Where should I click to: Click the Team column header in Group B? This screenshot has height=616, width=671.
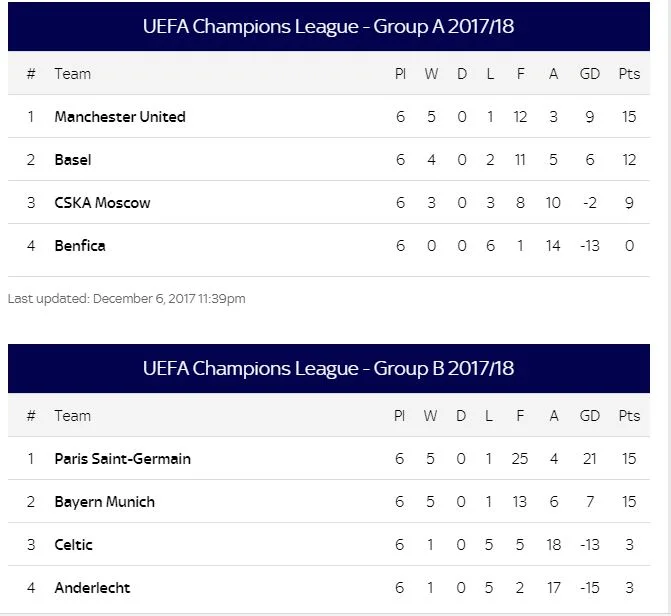72,416
